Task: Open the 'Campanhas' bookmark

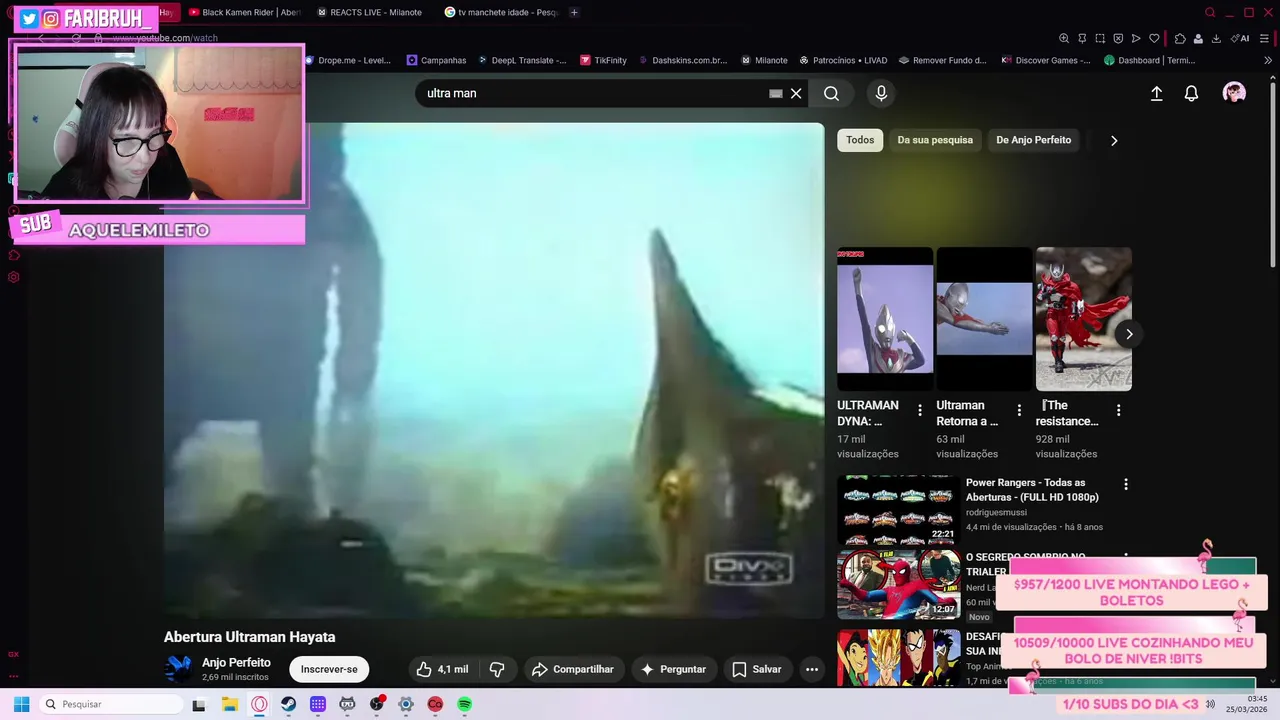Action: point(436,60)
